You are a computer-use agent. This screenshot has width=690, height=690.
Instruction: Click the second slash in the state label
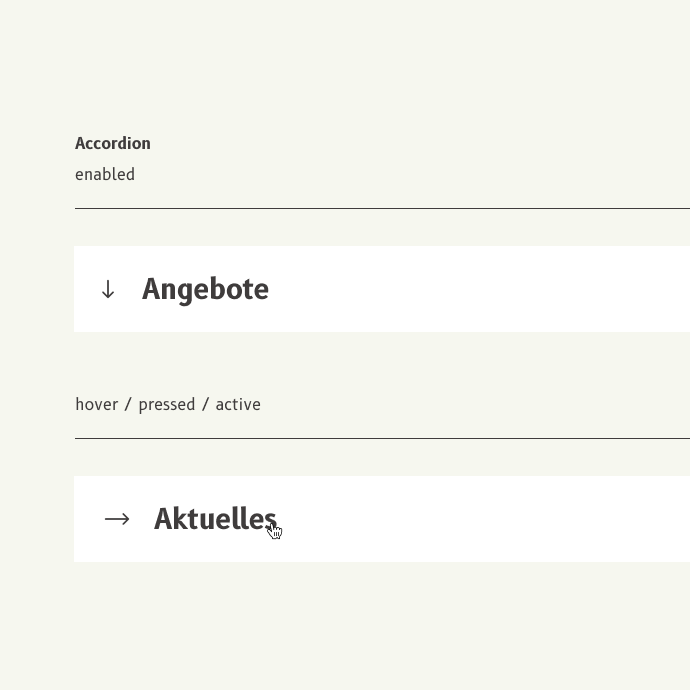point(205,405)
